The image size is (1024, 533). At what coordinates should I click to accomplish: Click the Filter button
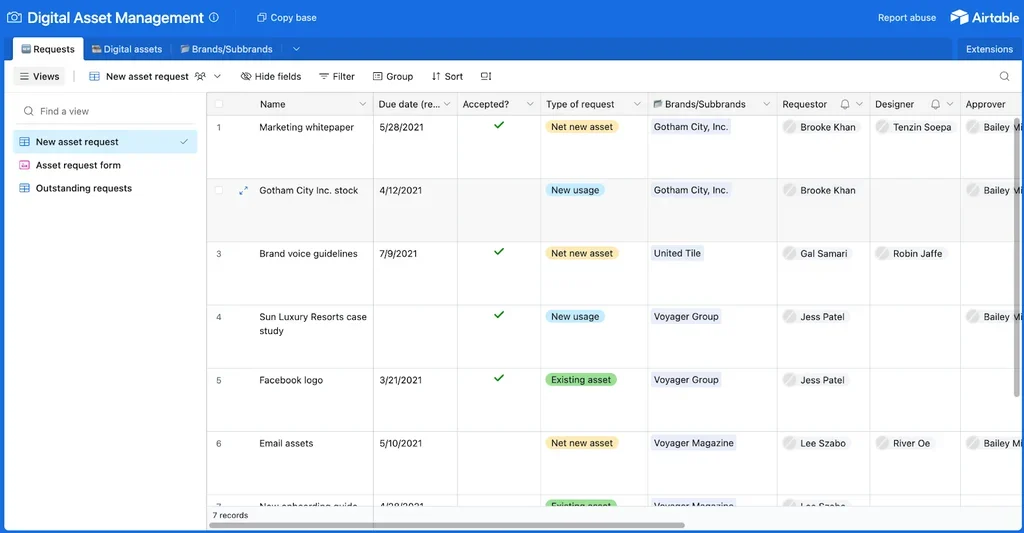(x=337, y=76)
